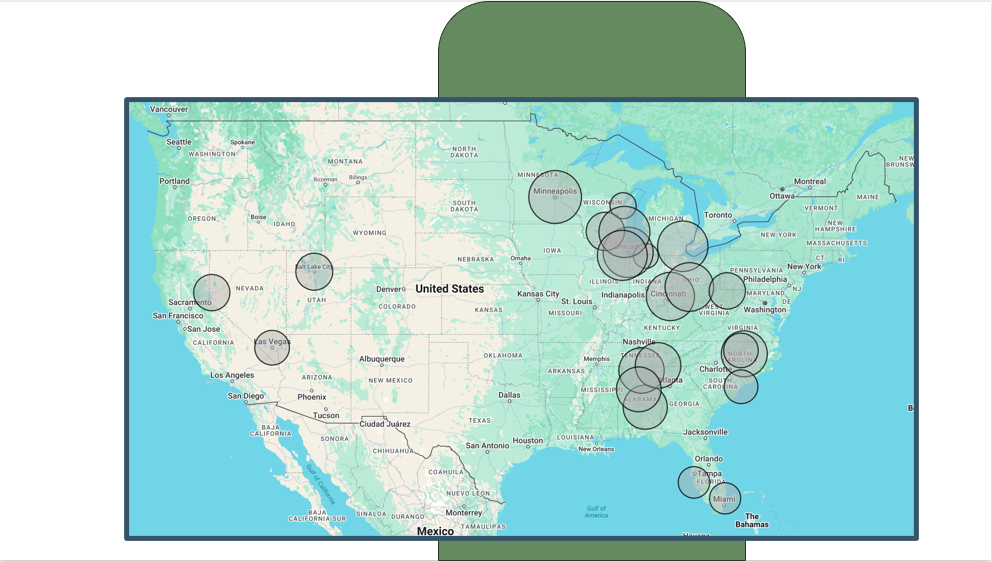Select the San Francisco label
This screenshot has width=992, height=562.
click(x=178, y=316)
